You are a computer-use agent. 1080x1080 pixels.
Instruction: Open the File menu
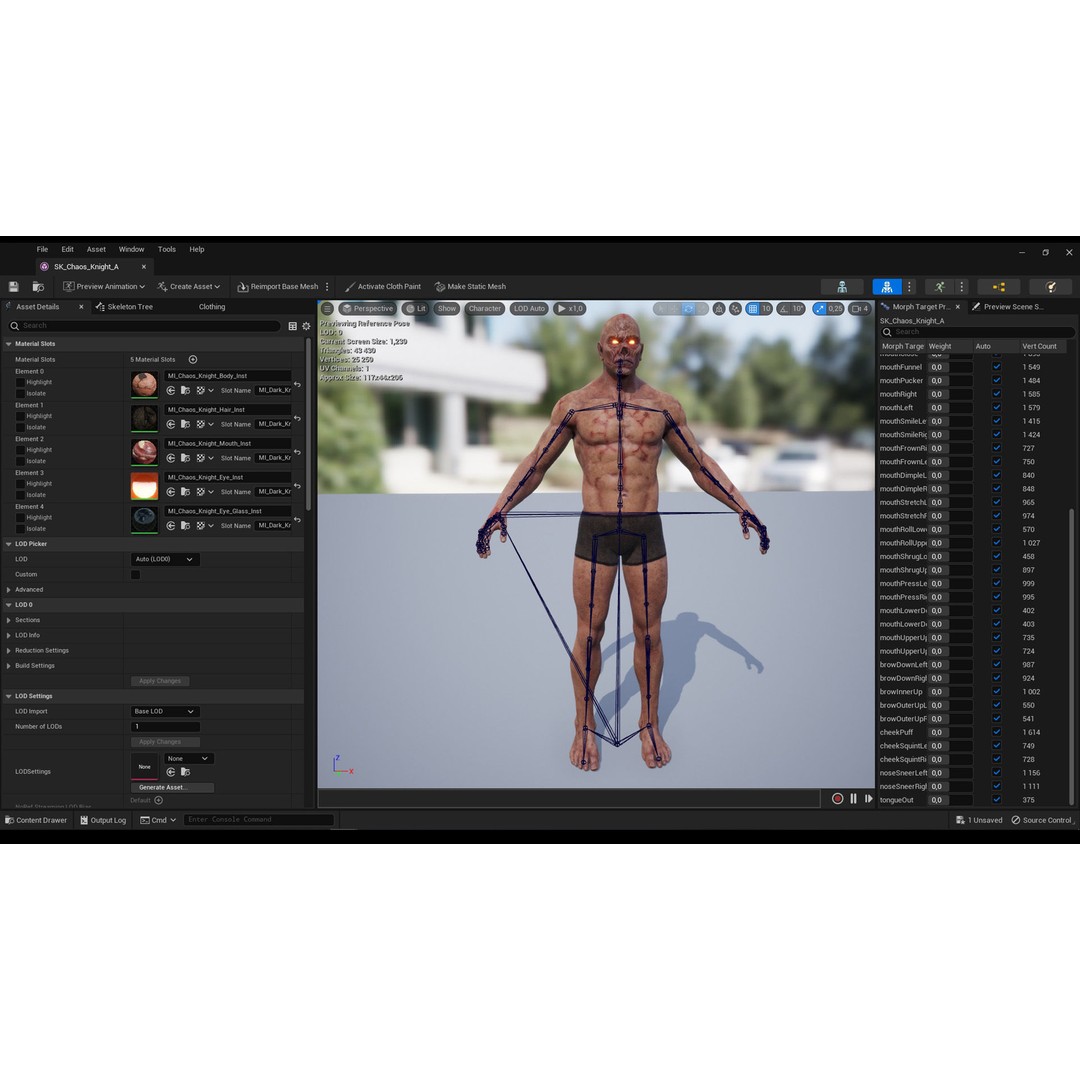(42, 249)
